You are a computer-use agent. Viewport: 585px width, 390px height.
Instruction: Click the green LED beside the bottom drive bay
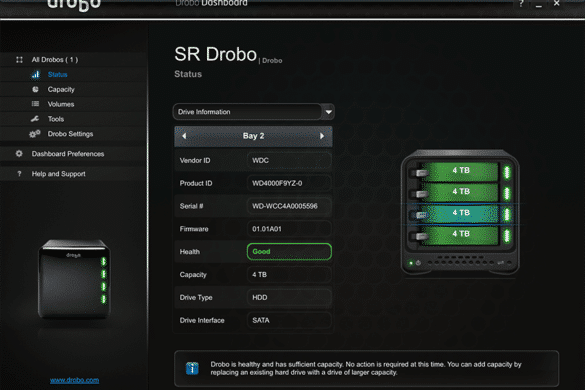[507, 236]
